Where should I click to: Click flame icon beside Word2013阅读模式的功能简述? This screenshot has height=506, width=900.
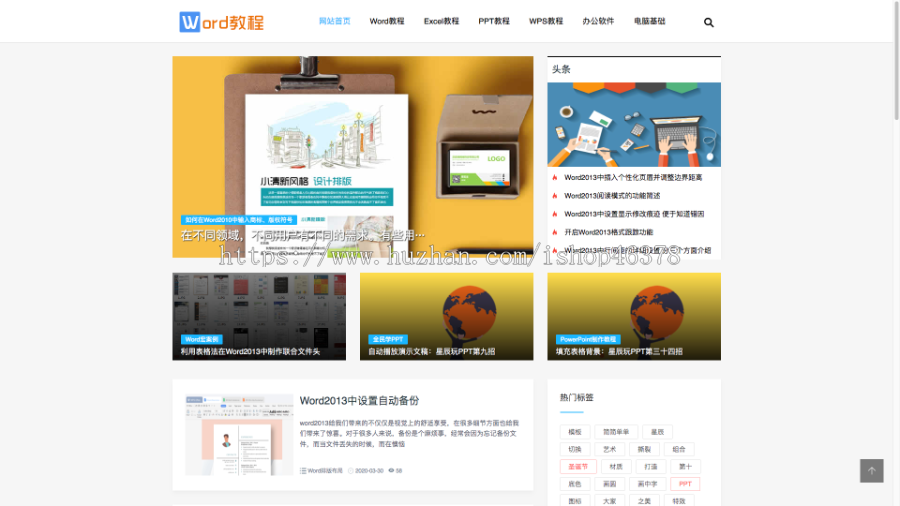point(555,196)
